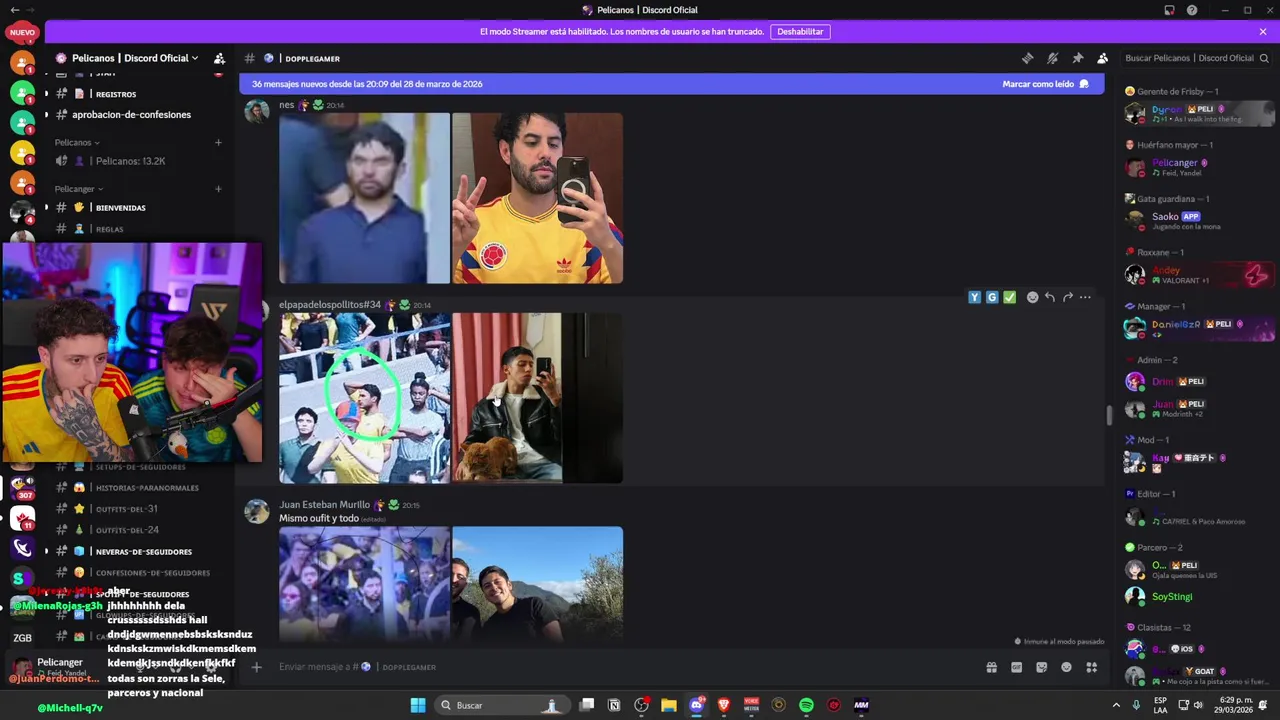Image resolution: width=1280 pixels, height=720 pixels.
Task: React with the G emoji shortcut
Action: 991,297
